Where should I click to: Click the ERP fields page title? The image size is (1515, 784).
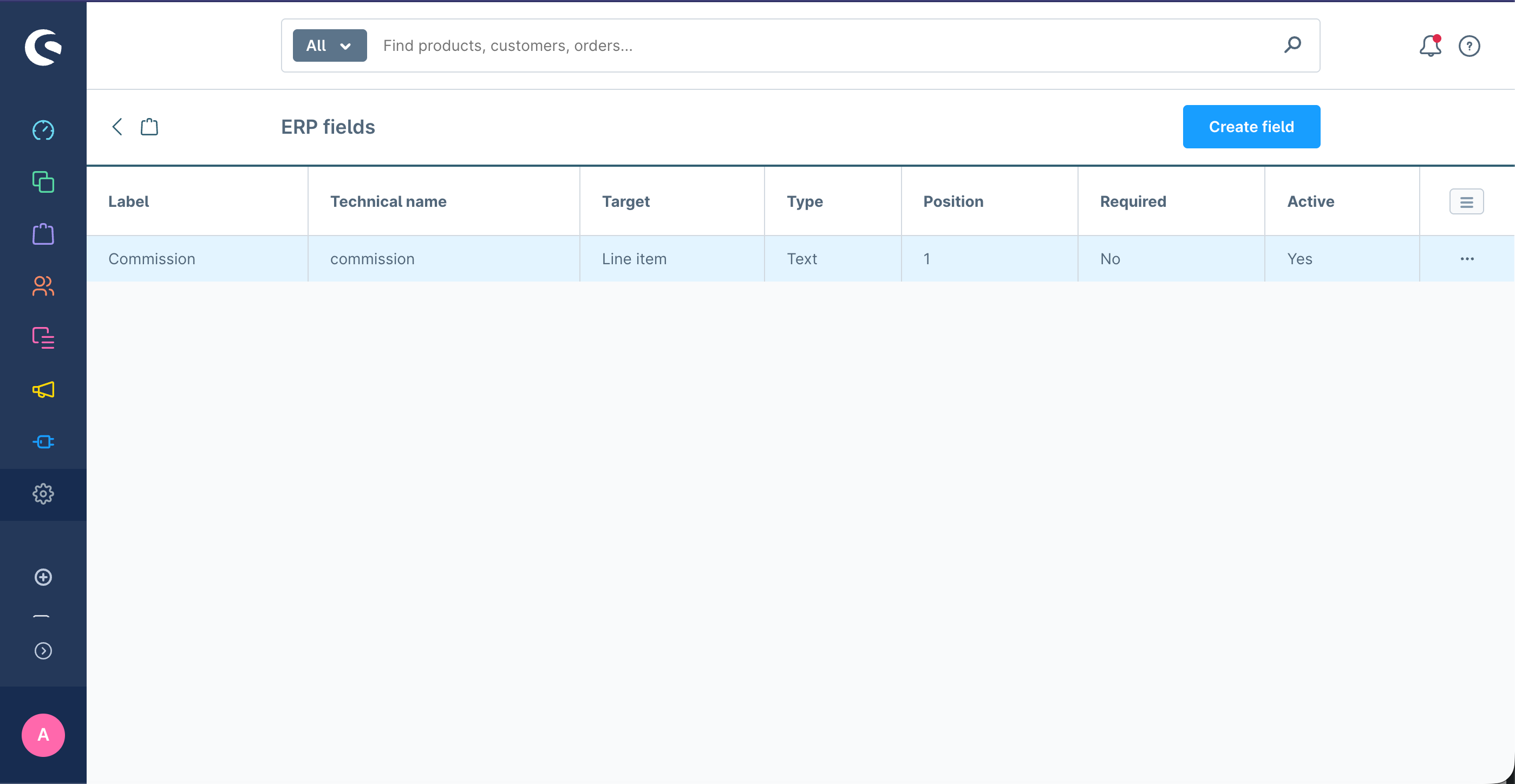328,127
